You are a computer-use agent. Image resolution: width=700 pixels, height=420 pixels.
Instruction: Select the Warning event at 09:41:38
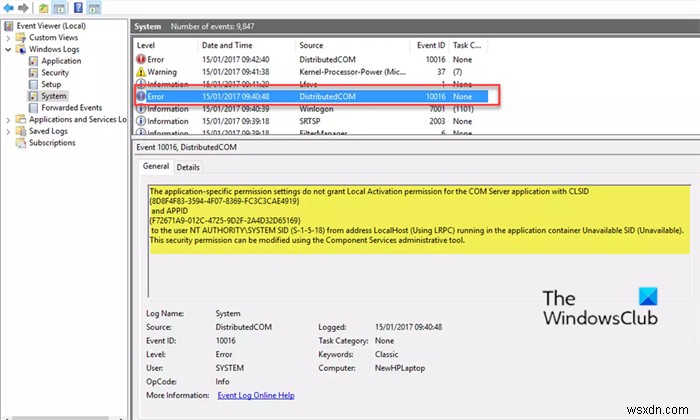pos(311,71)
